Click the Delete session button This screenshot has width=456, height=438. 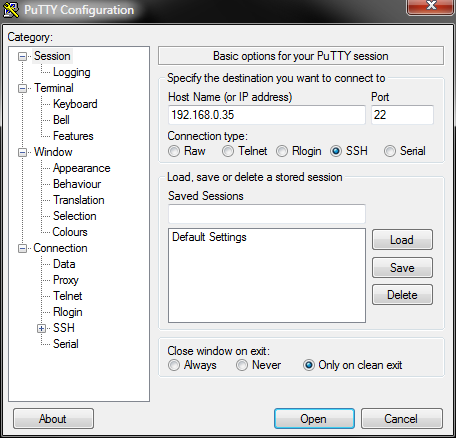(x=402, y=295)
